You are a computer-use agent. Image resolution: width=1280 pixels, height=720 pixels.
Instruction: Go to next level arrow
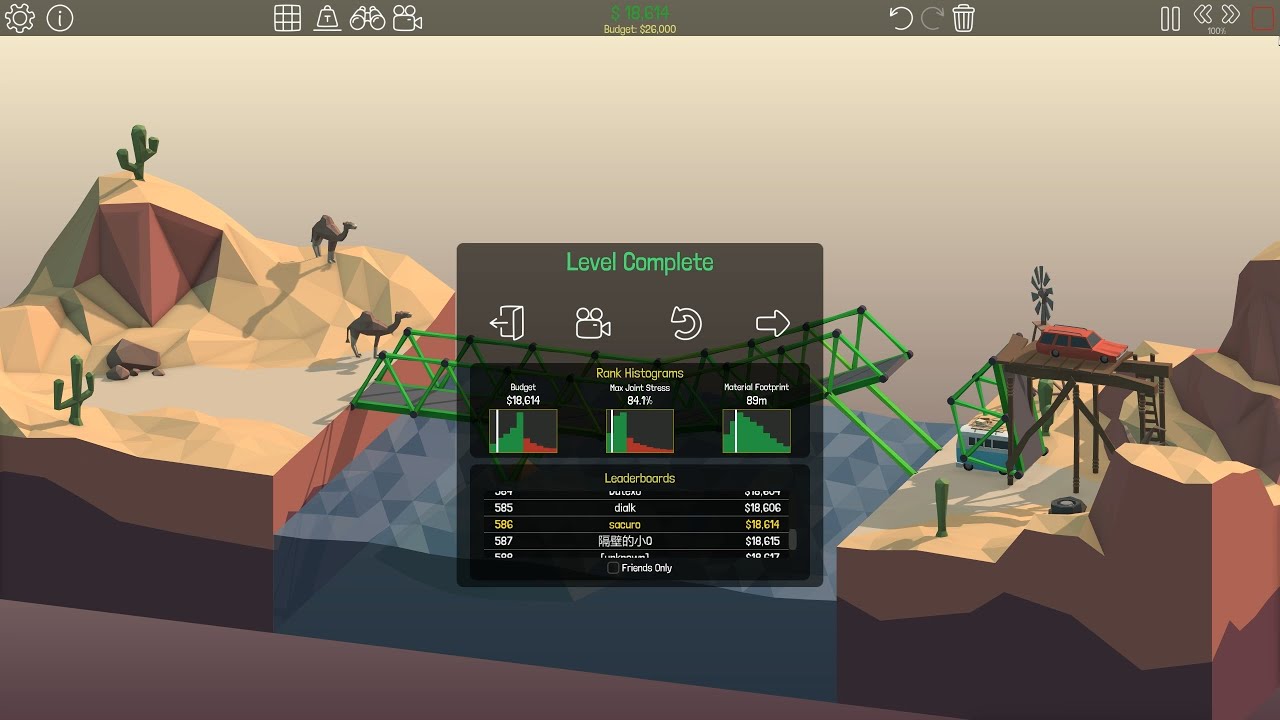pyautogui.click(x=773, y=323)
